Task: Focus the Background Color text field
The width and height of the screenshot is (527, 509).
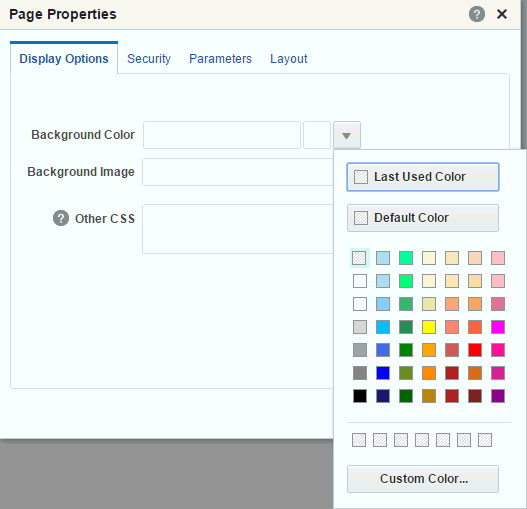Action: point(222,135)
